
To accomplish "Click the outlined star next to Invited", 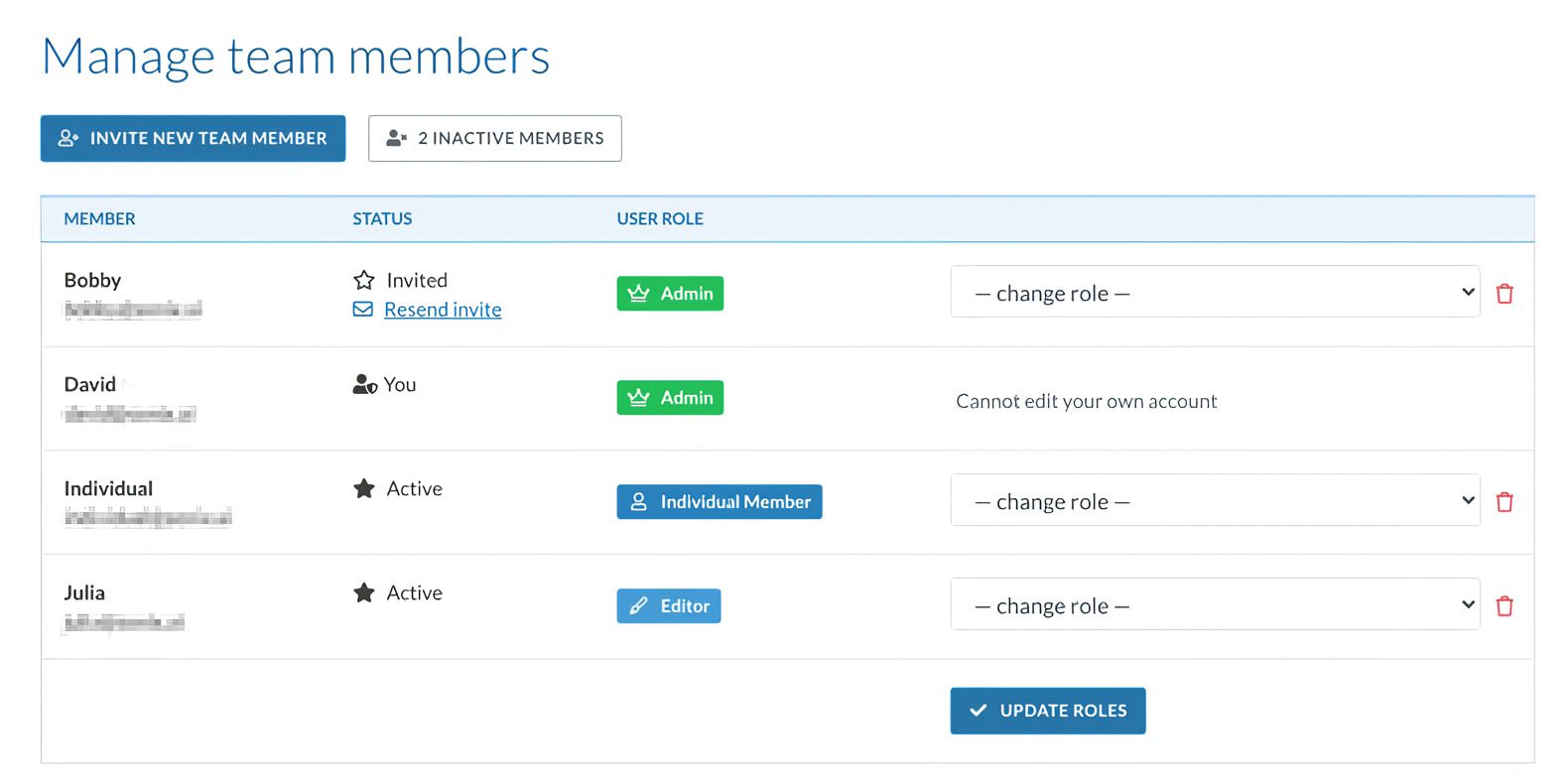I will coord(364,280).
